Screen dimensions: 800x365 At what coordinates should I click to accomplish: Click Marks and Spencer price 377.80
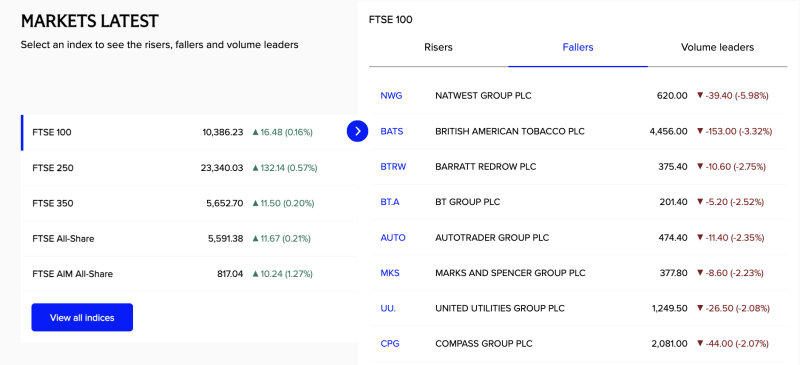[x=673, y=273]
